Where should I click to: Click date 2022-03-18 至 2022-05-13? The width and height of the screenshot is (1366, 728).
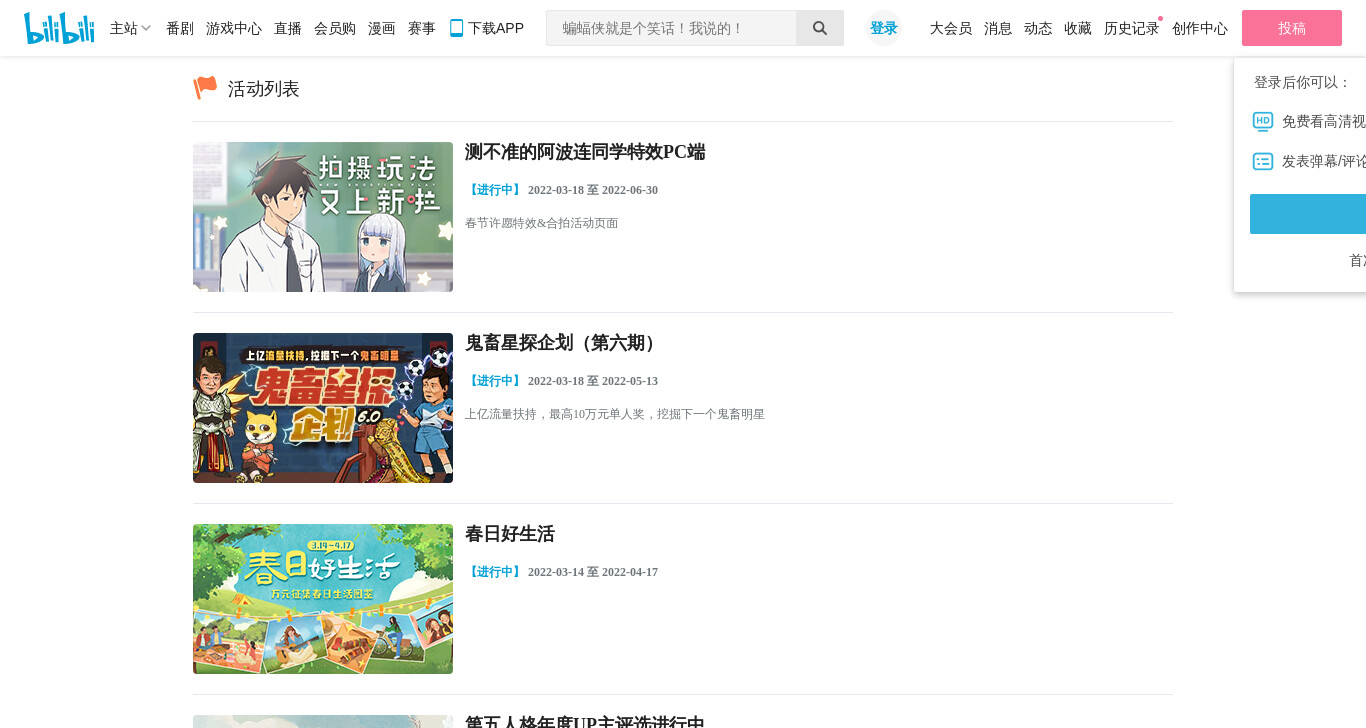tap(593, 381)
